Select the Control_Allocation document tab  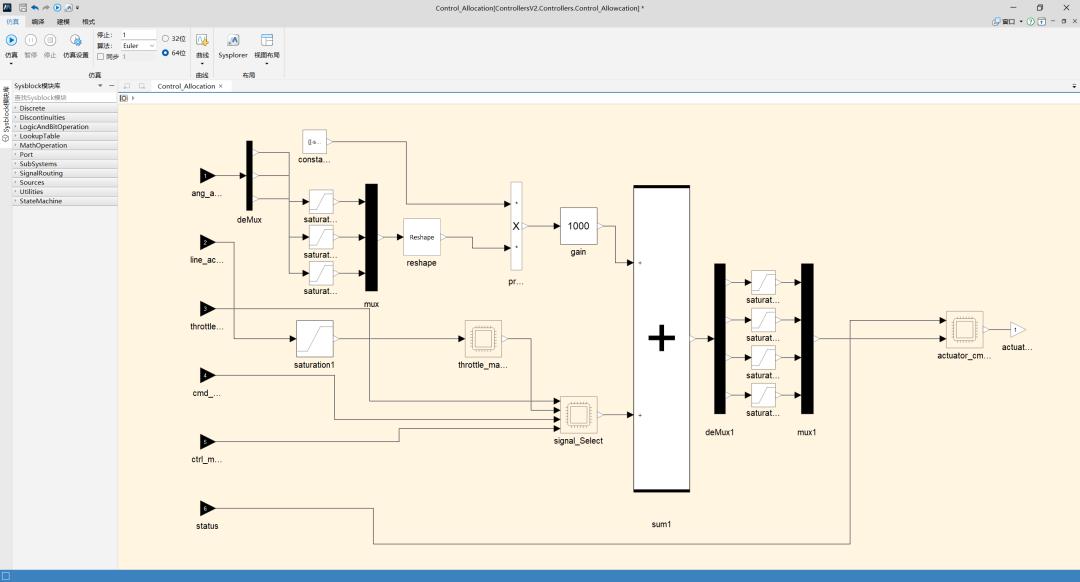[186, 86]
